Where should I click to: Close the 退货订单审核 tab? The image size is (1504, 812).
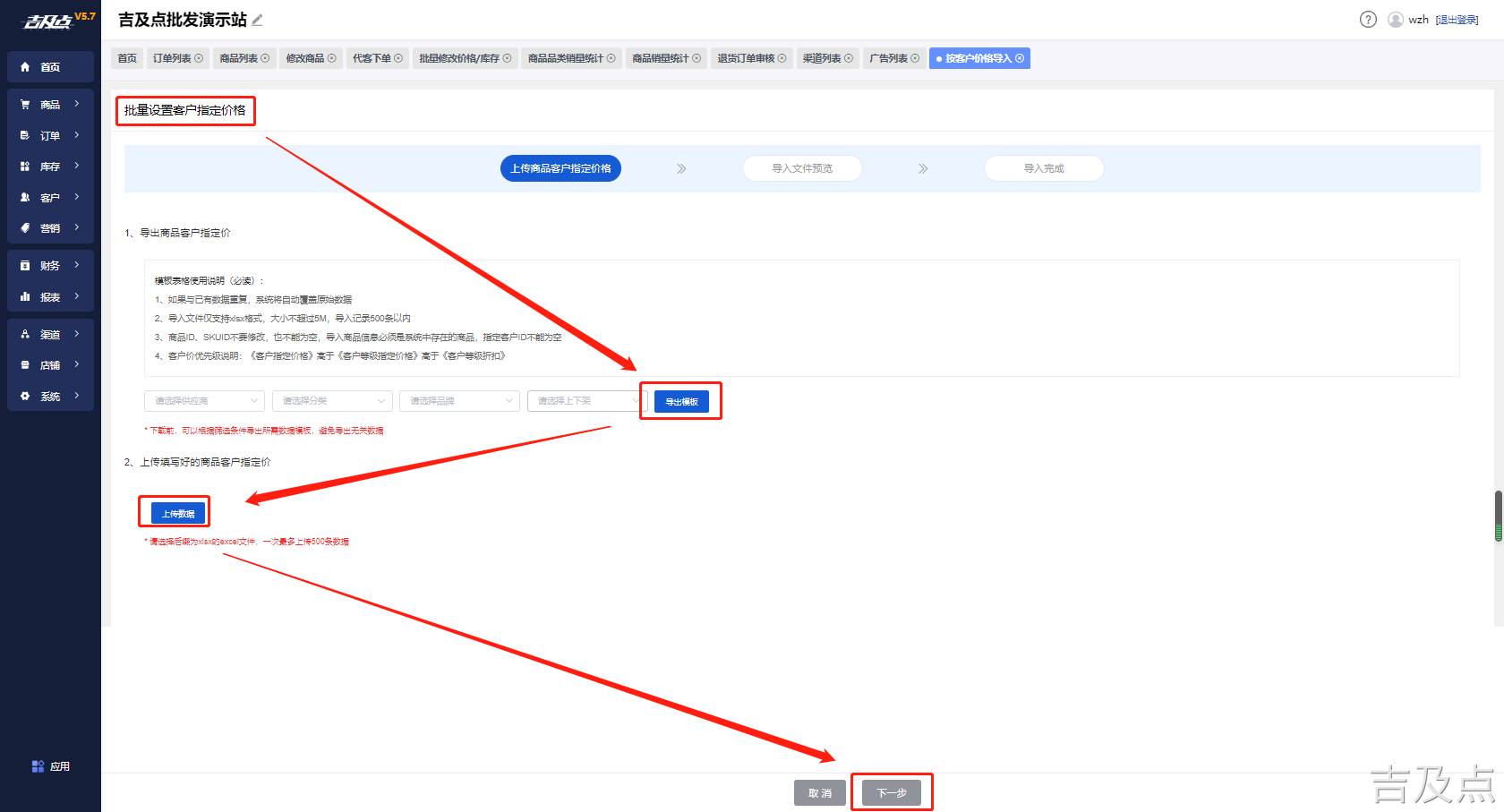(782, 58)
